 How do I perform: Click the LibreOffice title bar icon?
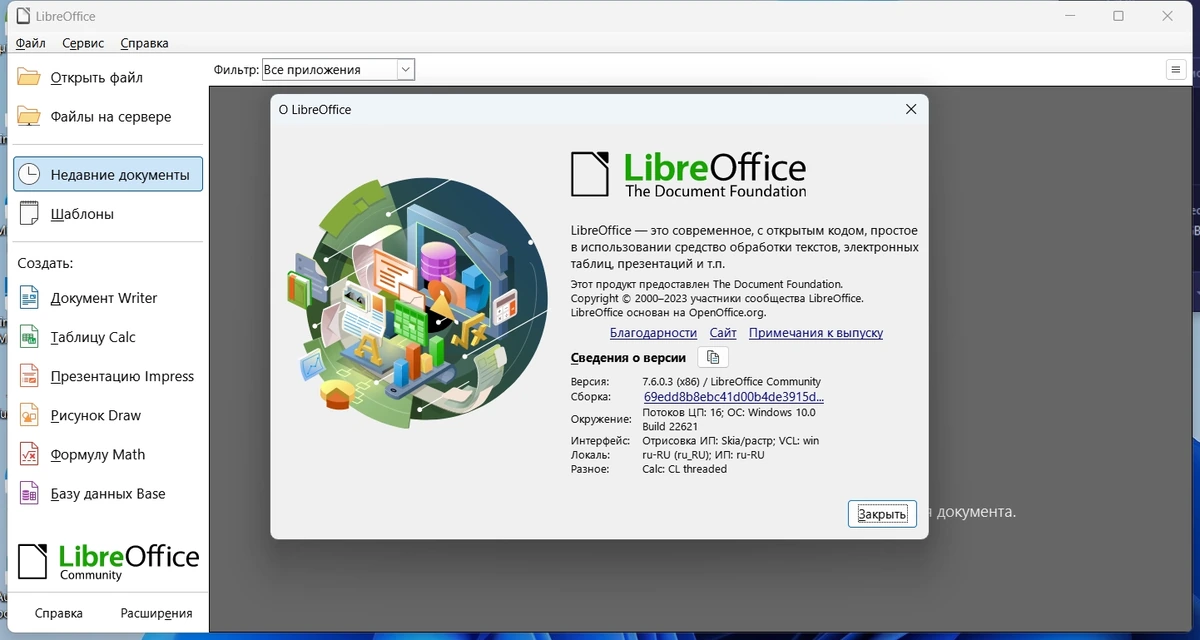click(23, 16)
